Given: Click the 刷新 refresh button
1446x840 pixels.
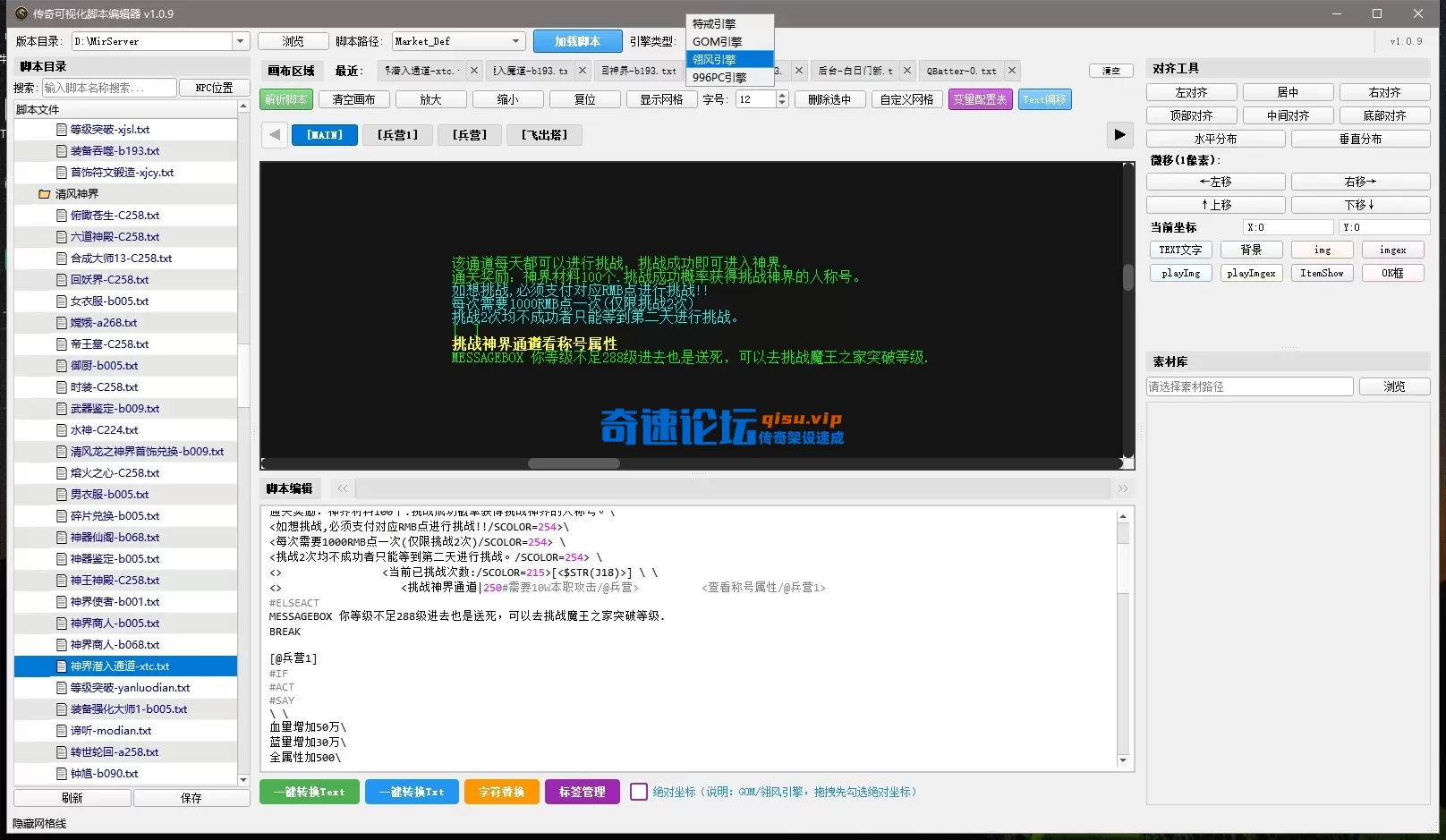Looking at the screenshot, I should pos(72,798).
